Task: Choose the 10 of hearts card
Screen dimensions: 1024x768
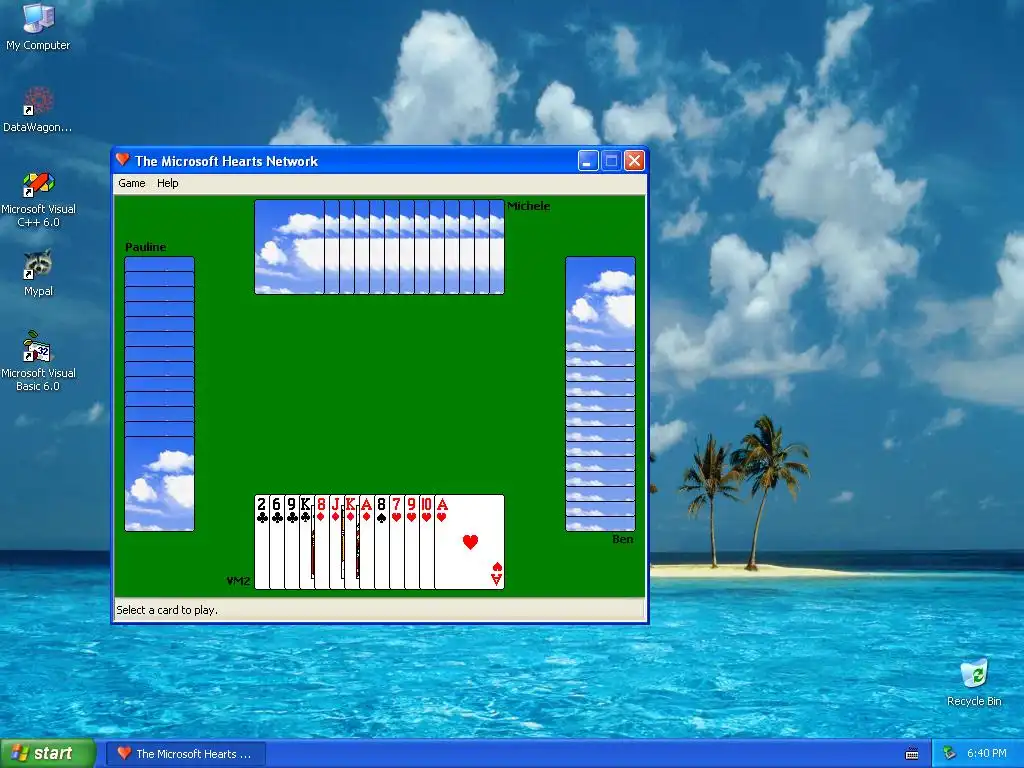Action: point(427,542)
